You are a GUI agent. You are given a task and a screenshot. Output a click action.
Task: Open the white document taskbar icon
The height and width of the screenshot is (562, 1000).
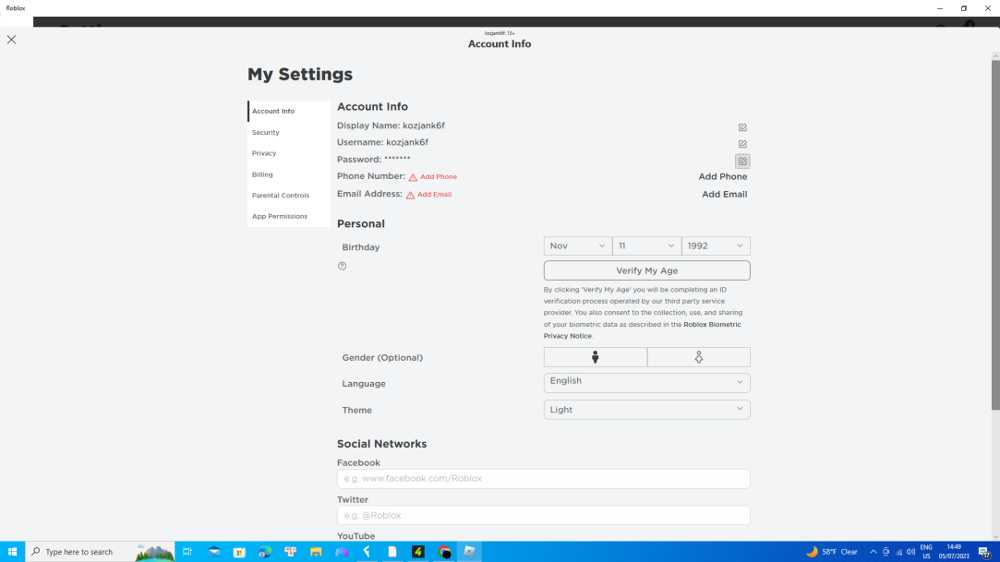392,552
